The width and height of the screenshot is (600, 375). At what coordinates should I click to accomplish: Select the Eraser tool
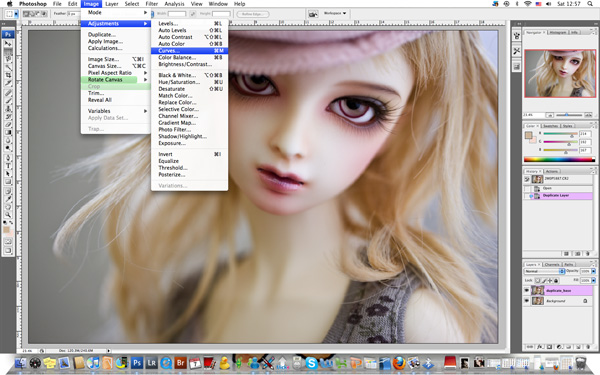pyautogui.click(x=8, y=124)
